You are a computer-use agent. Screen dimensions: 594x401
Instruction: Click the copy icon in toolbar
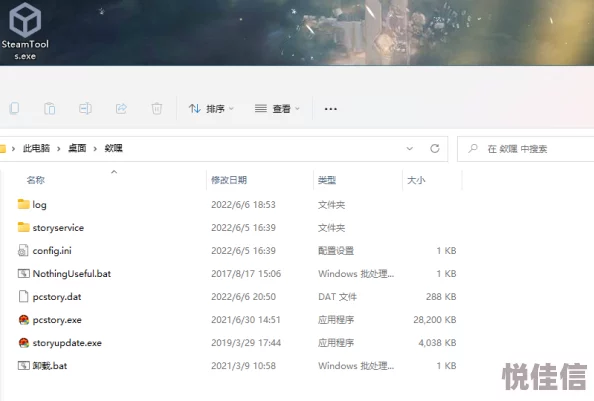(x=14, y=109)
